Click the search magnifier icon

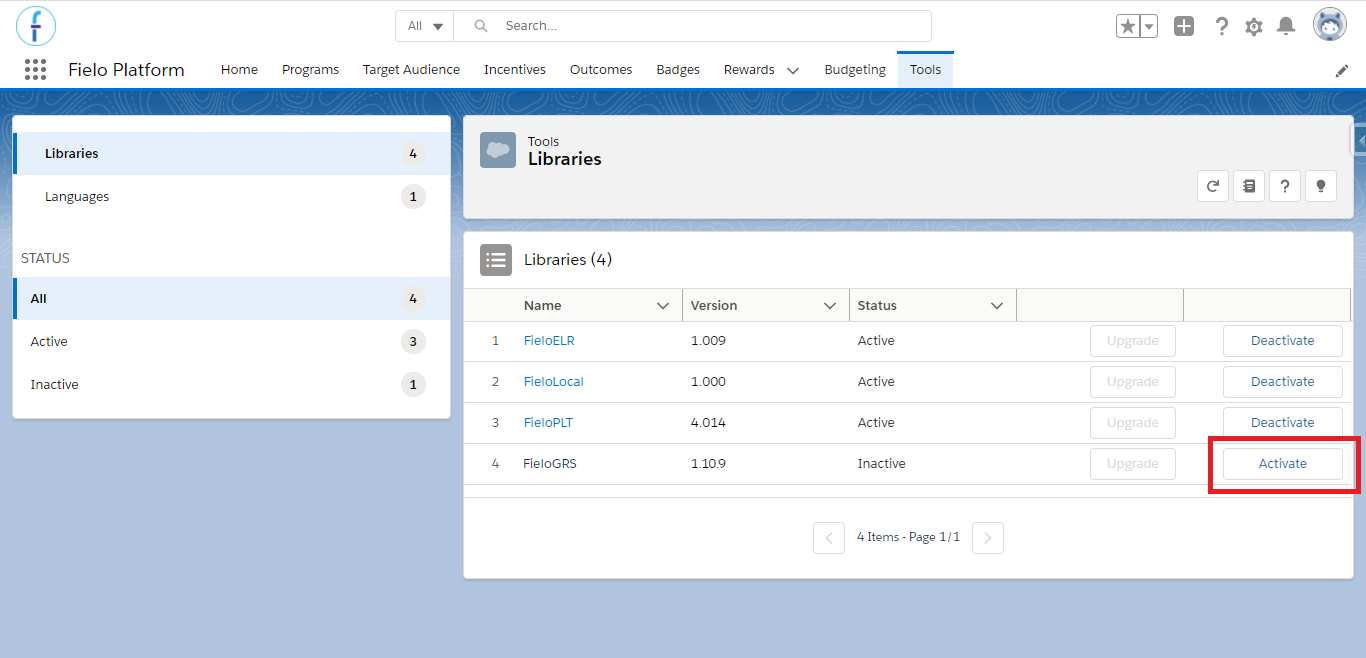[x=481, y=26]
